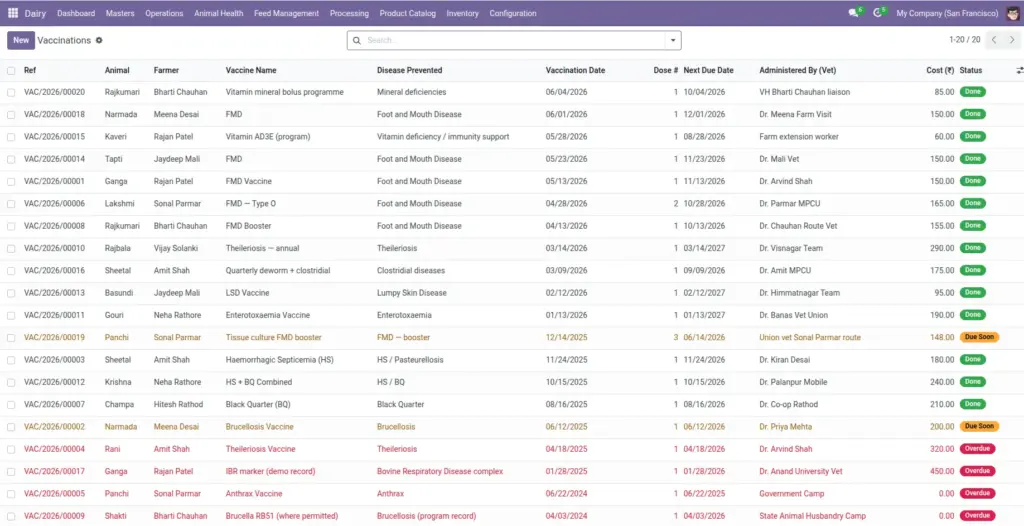Expand the search options dropdown arrow
The image size is (1024, 526).
[673, 41]
